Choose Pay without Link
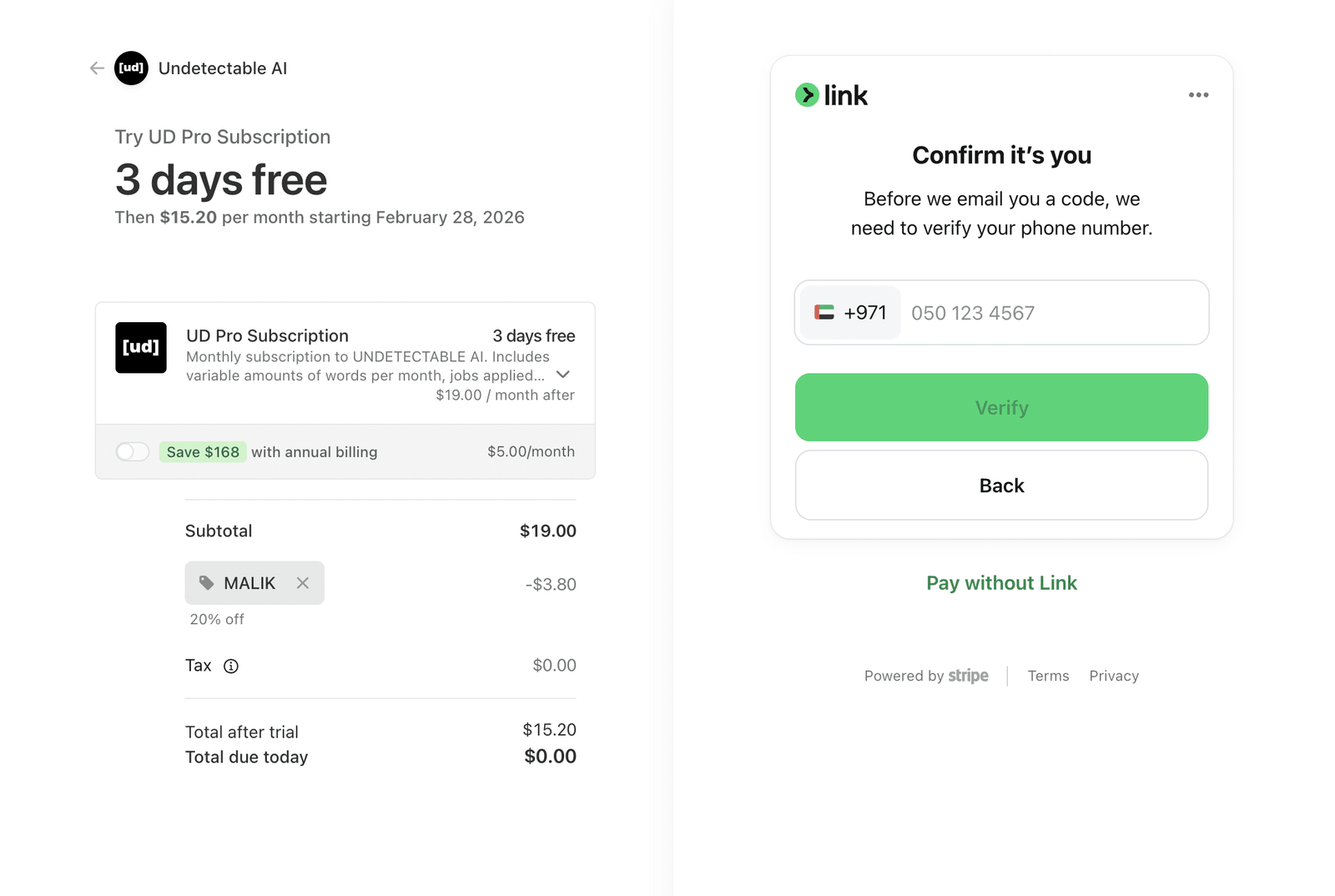 pyautogui.click(x=1000, y=582)
